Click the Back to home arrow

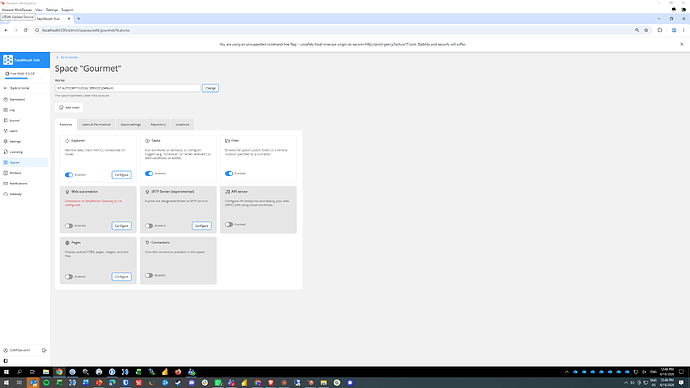[6, 88]
